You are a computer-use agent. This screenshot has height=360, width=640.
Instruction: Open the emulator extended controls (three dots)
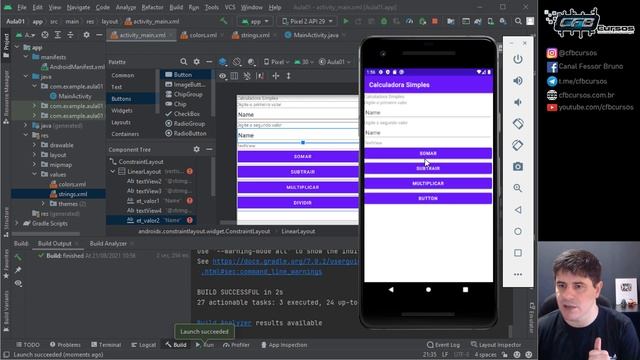[x=518, y=274]
